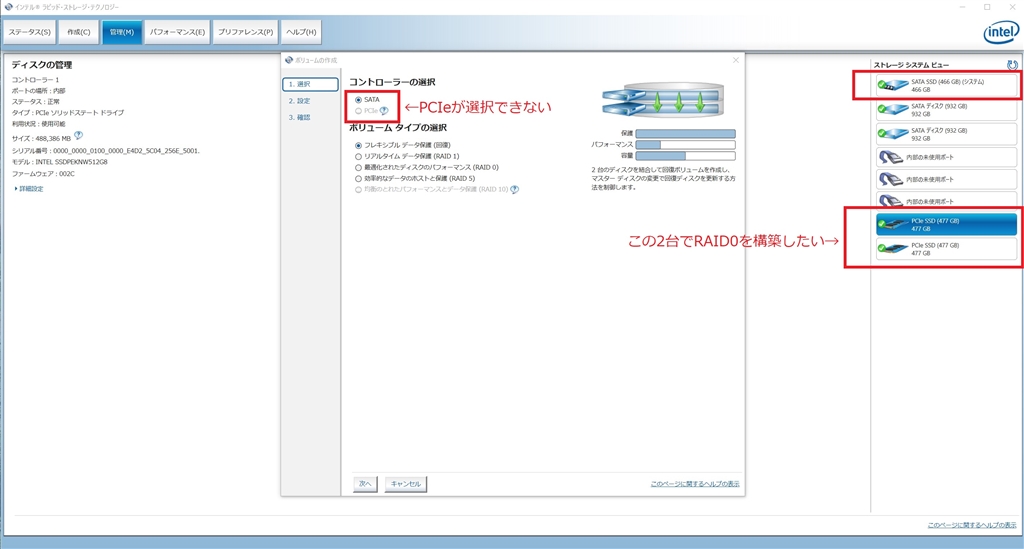Image resolution: width=1024 pixels, height=549 pixels.
Task: Open the プリファレンス(P) tab
Action: (246, 32)
